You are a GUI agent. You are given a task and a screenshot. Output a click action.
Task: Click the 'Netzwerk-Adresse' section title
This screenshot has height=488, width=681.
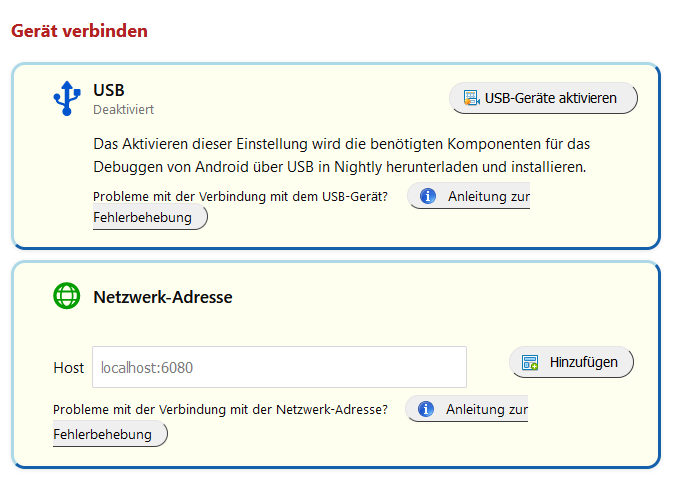(x=163, y=297)
